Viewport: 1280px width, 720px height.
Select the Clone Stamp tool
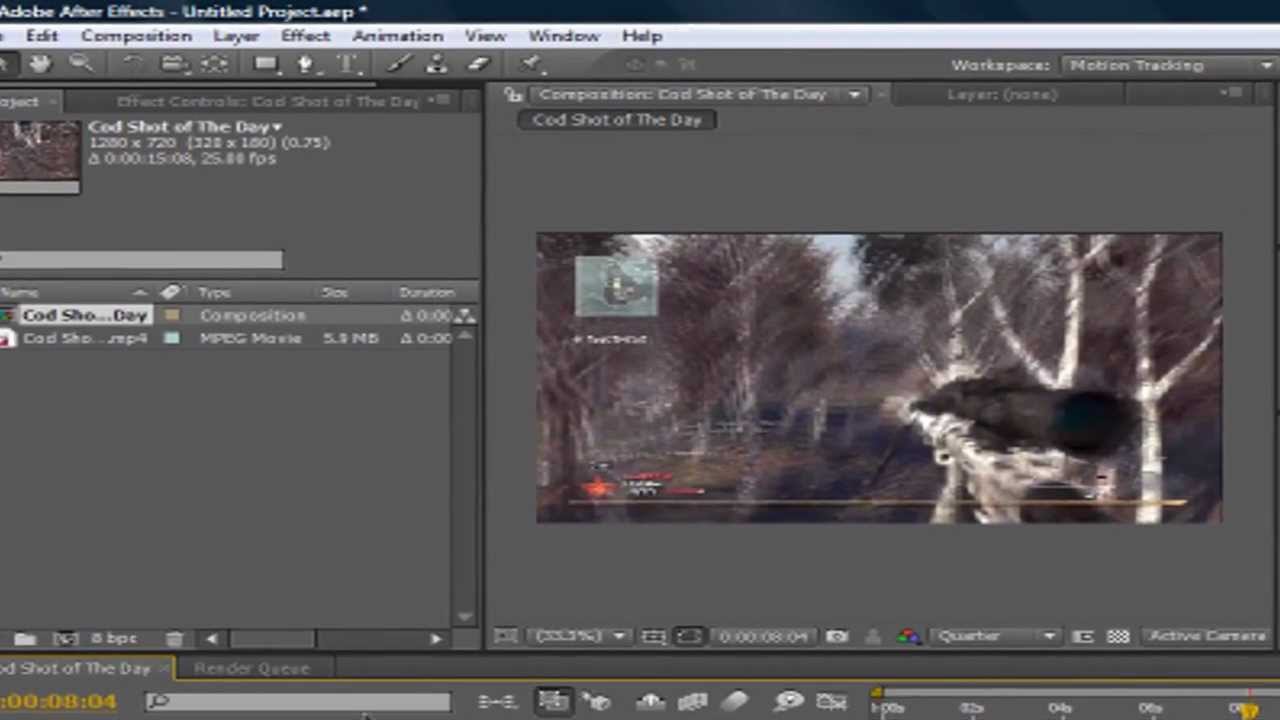pyautogui.click(x=436, y=64)
